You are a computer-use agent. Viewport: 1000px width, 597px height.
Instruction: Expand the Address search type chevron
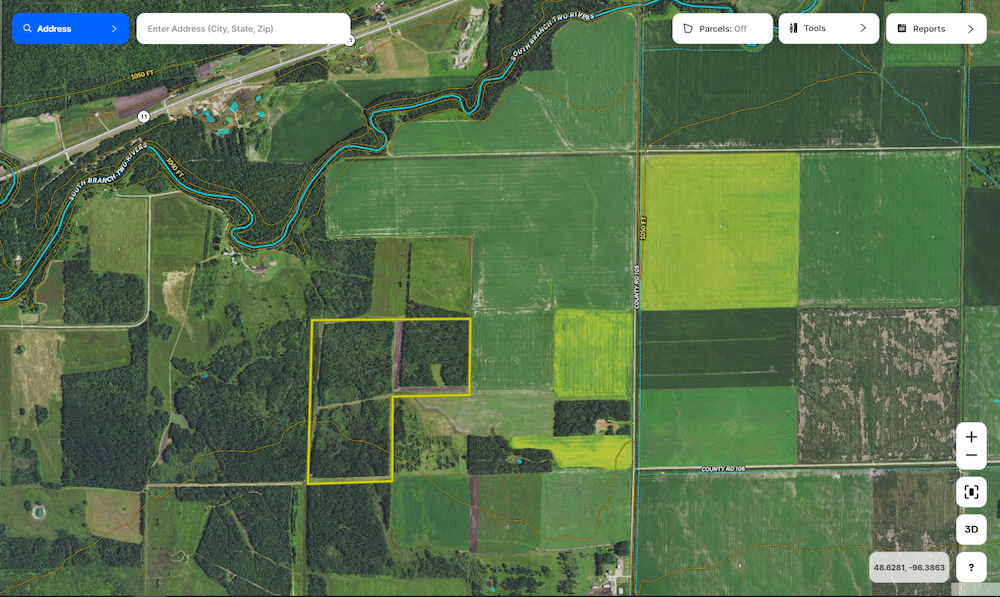114,29
